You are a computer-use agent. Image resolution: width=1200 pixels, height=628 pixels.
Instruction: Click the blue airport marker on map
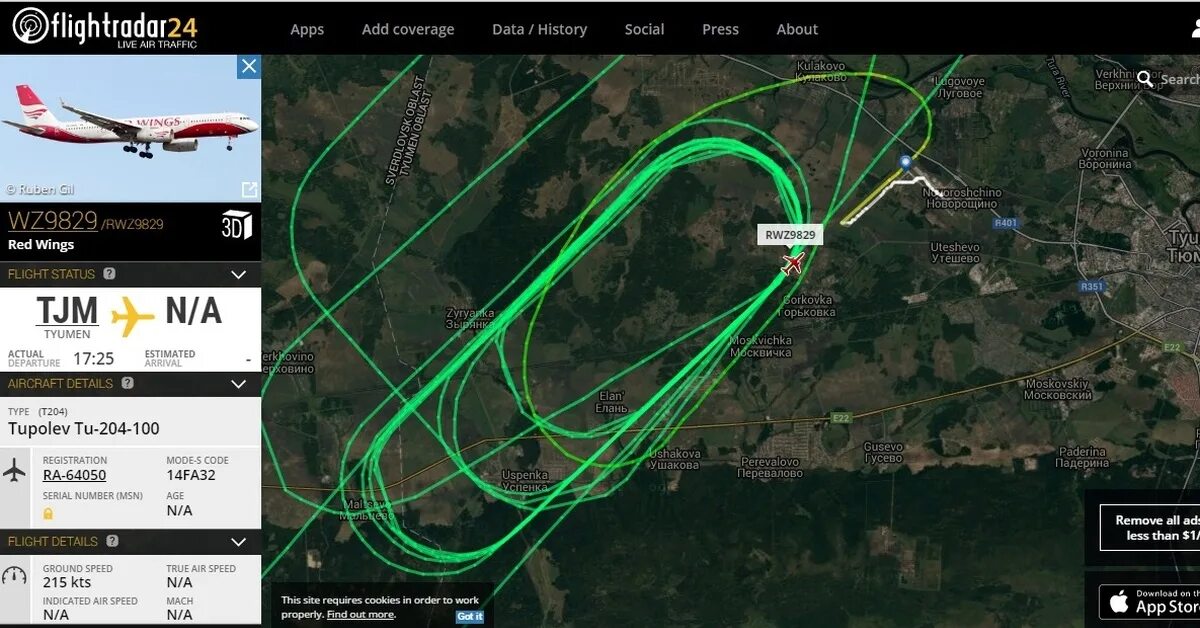pos(906,162)
